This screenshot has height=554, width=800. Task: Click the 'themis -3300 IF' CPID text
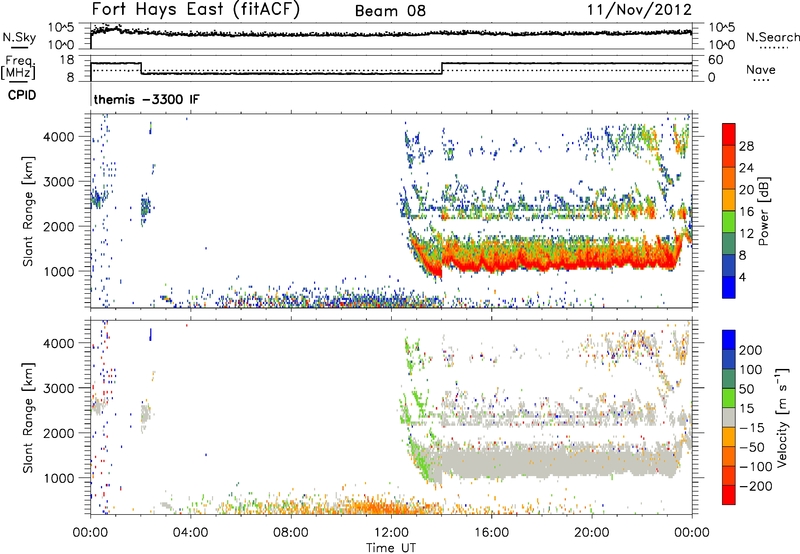[147, 99]
